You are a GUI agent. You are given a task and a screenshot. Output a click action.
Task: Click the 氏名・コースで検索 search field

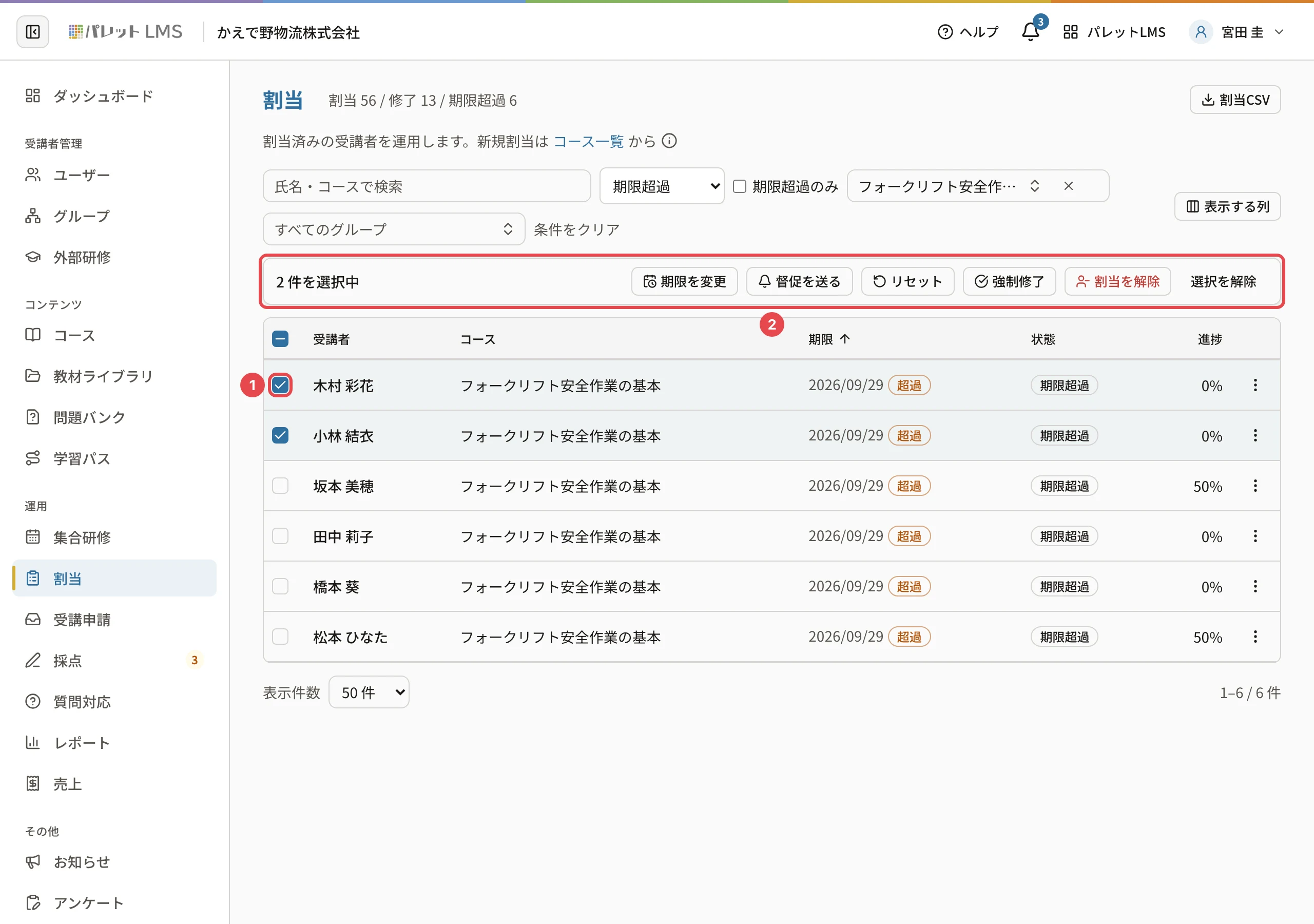[427, 186]
